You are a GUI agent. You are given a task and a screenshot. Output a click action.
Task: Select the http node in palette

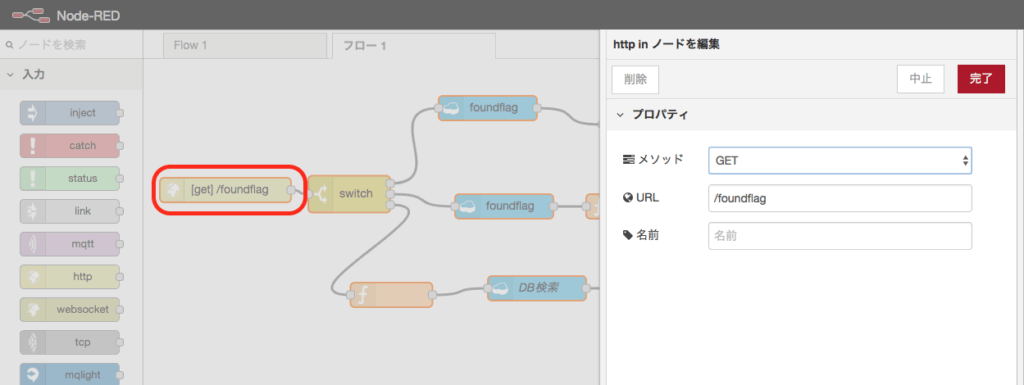(70, 277)
